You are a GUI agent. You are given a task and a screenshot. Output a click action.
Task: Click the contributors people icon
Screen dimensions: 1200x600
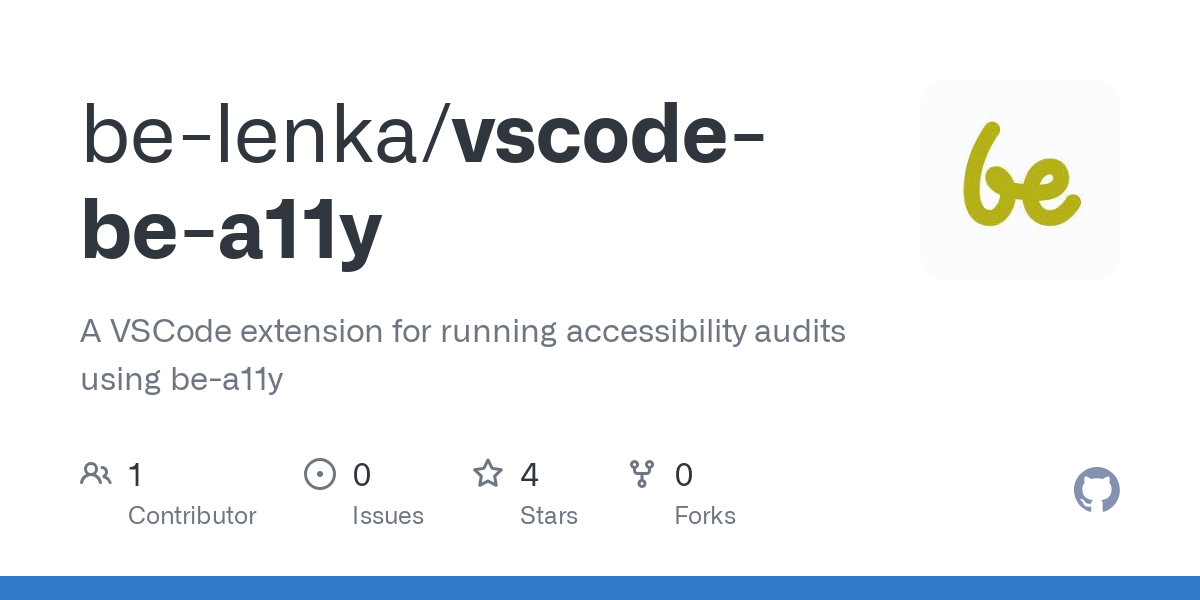coord(96,474)
